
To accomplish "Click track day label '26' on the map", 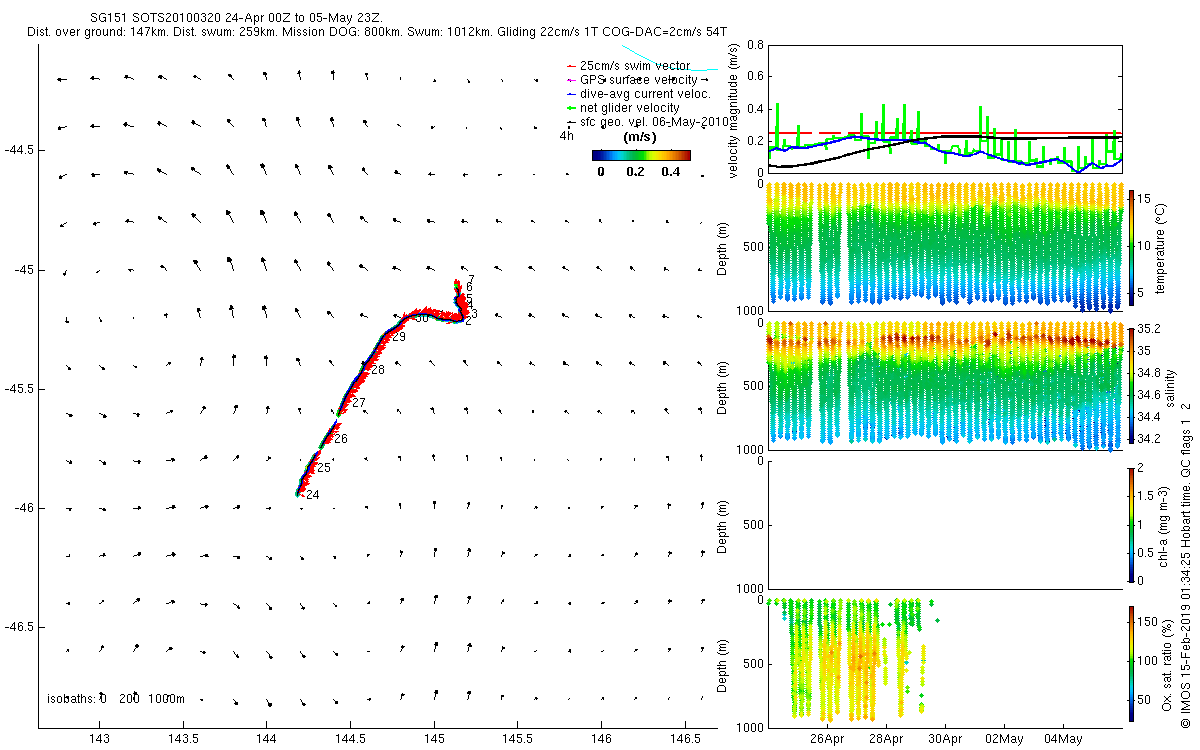I will pyautogui.click(x=341, y=439).
